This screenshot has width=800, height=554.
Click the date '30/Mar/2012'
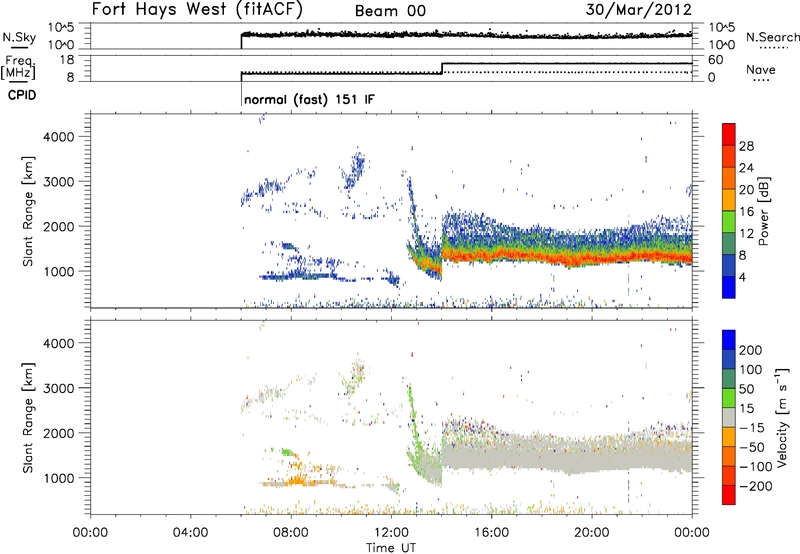[x=638, y=9]
